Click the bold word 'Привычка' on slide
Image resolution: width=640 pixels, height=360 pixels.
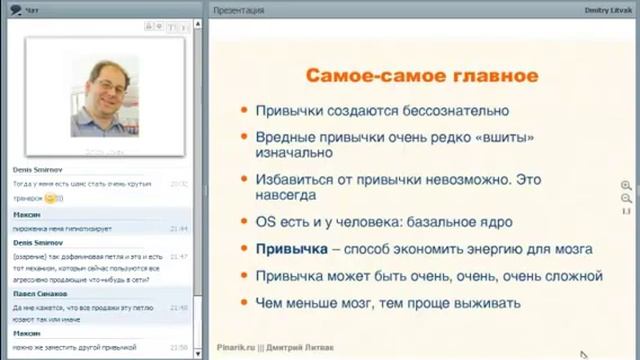click(x=291, y=249)
